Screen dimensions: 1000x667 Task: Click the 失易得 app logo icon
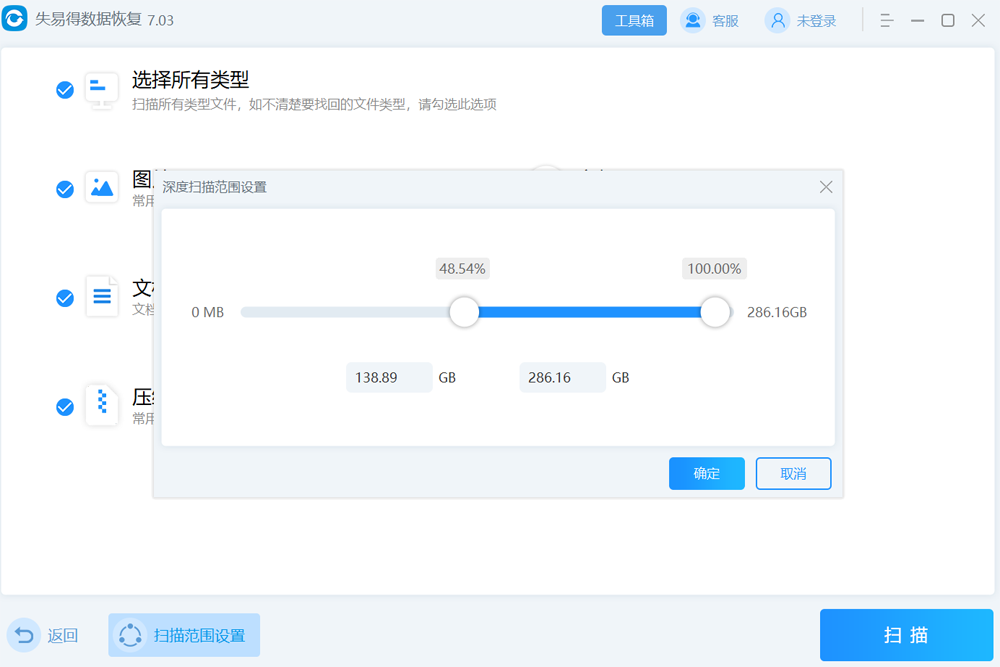tap(17, 20)
